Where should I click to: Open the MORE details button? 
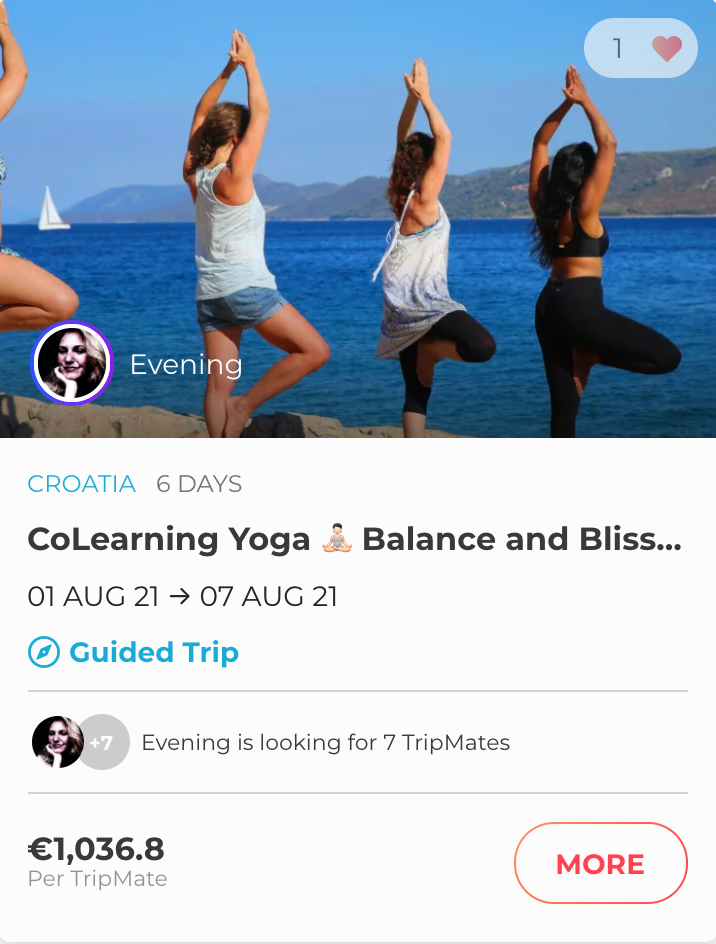point(600,863)
